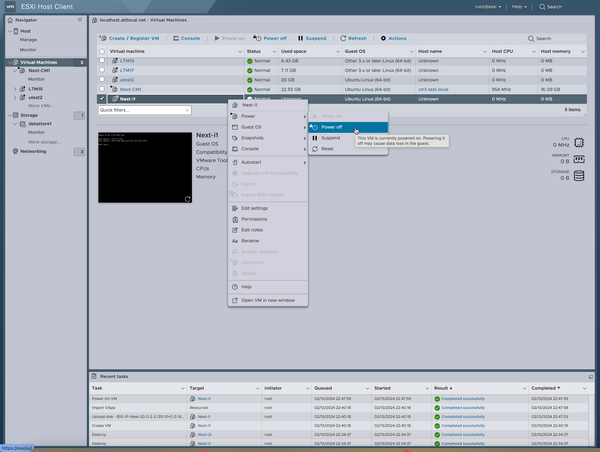The height and width of the screenshot is (452, 600).
Task: Choose Suspend from the power submenu
Action: [330, 138]
